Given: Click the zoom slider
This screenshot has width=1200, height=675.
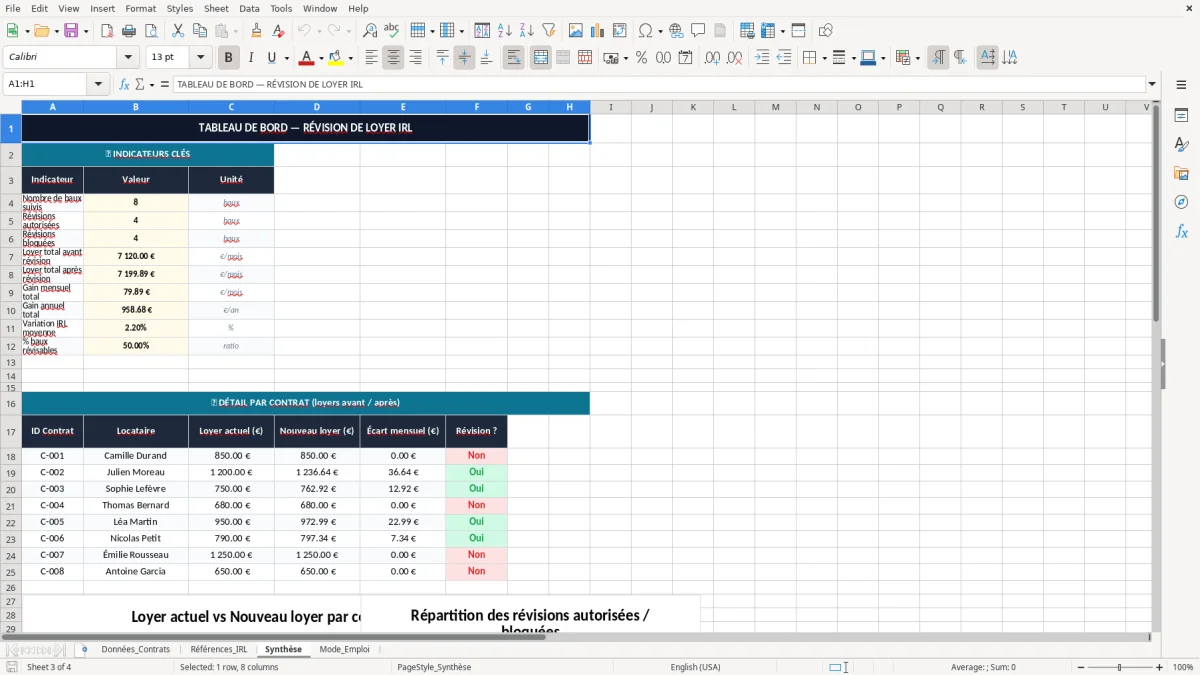Looking at the screenshot, I should [x=1120, y=667].
